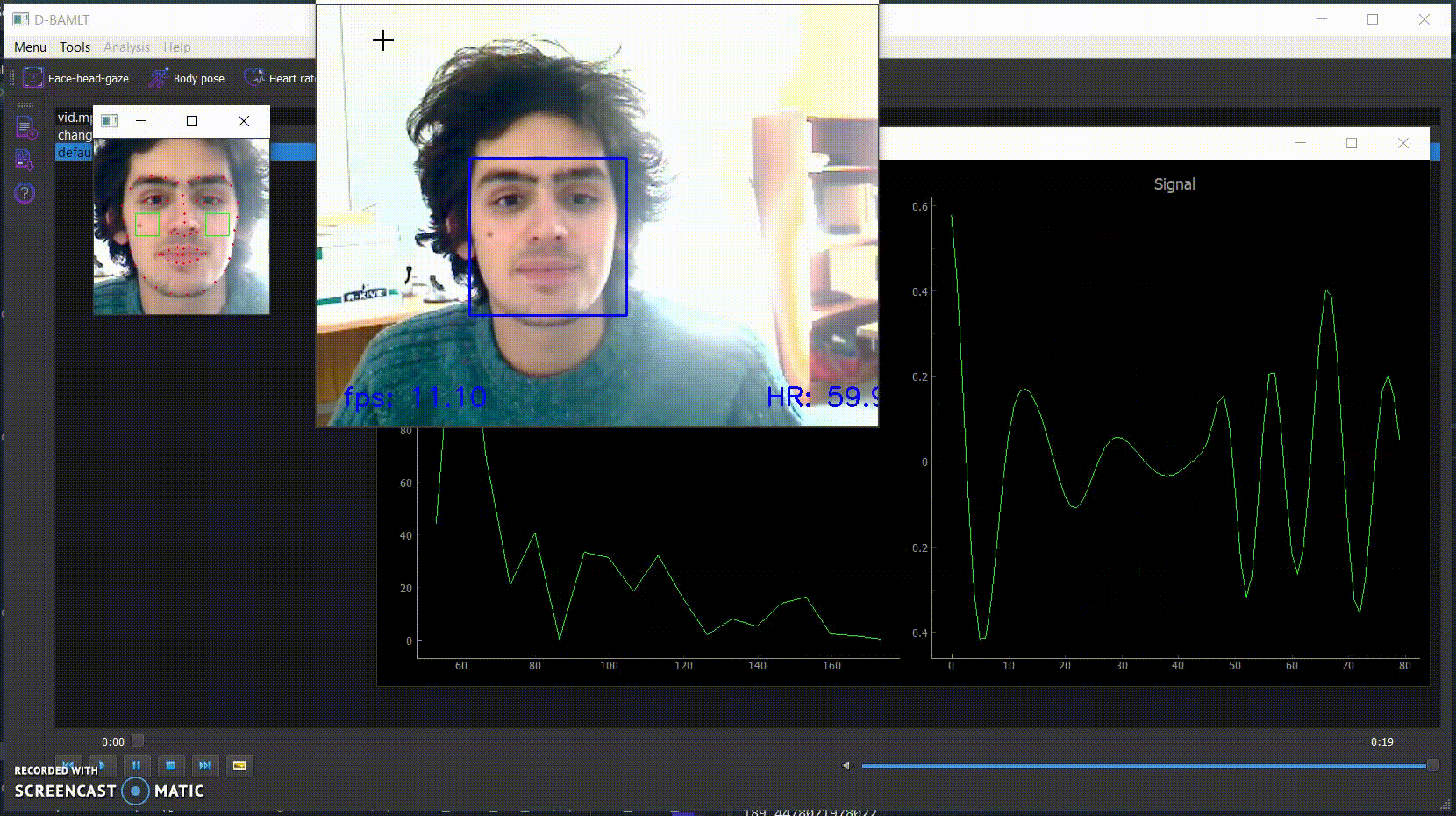Open the Face-head-gaze analysis tool

76,78
